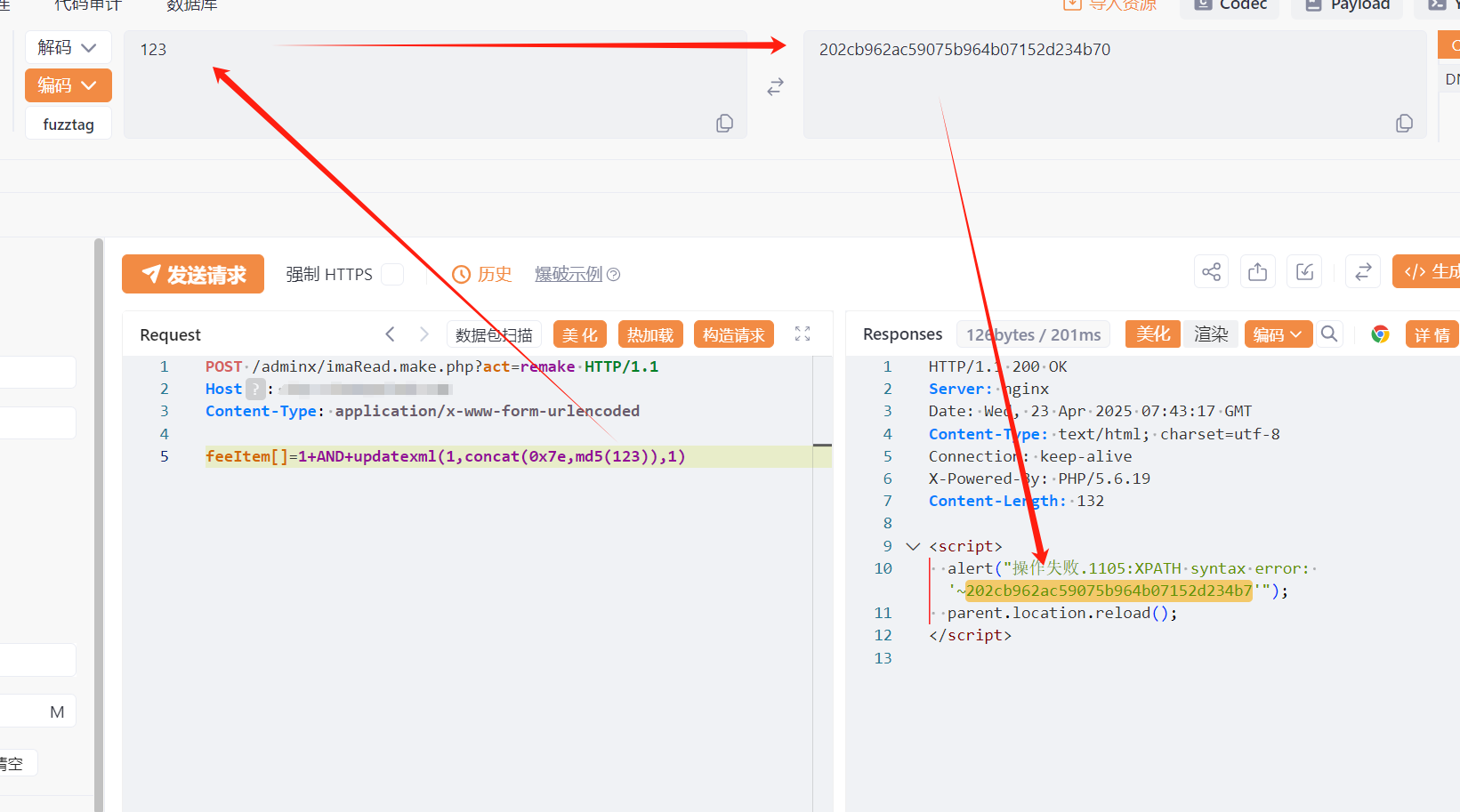This screenshot has height=812, width=1460.
Task: Copy the MD5 output with copy icon
Action: [x=1405, y=124]
